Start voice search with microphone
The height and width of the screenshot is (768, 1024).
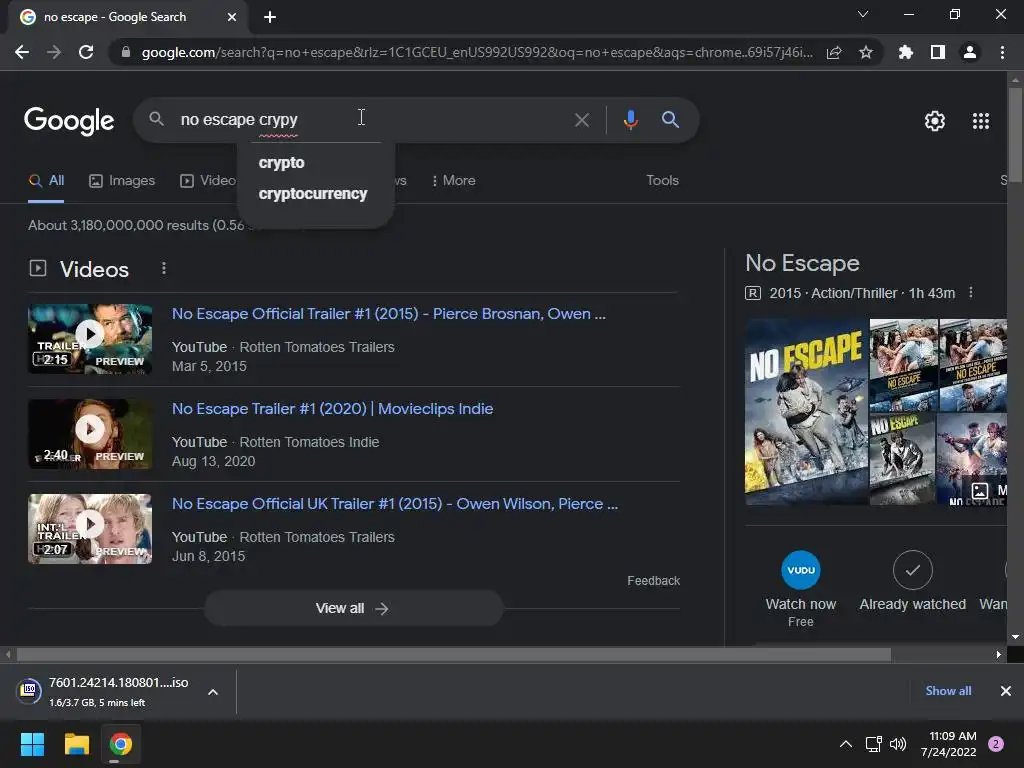(630, 120)
